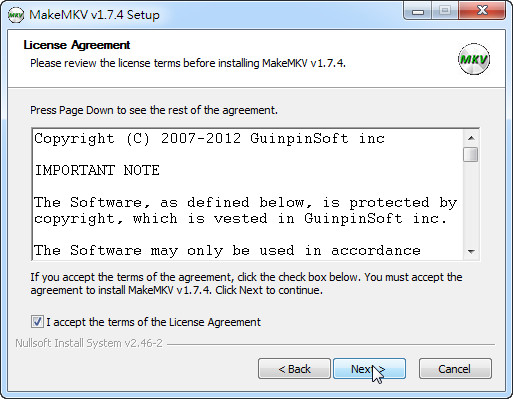This screenshot has width=513, height=399.
Task: Uncheck I accept the terms checkbox
Action: tap(37, 322)
